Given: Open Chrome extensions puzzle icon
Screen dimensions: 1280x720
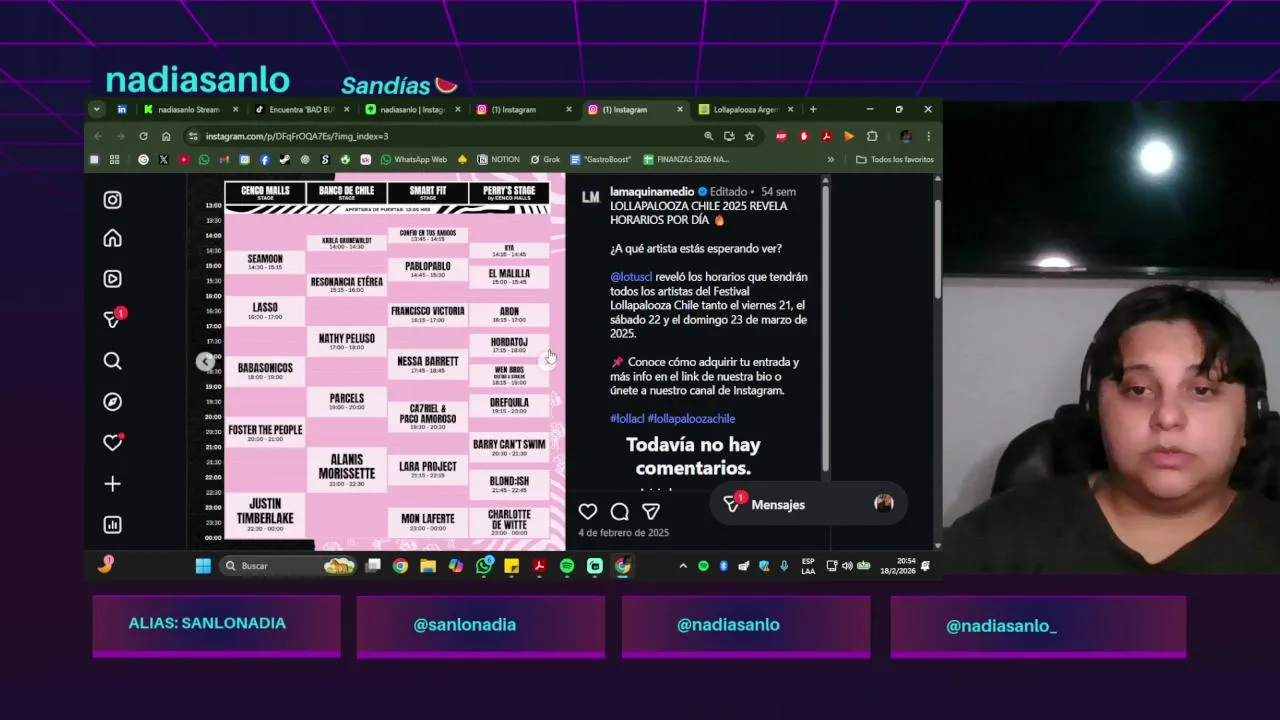Looking at the screenshot, I should (872, 136).
